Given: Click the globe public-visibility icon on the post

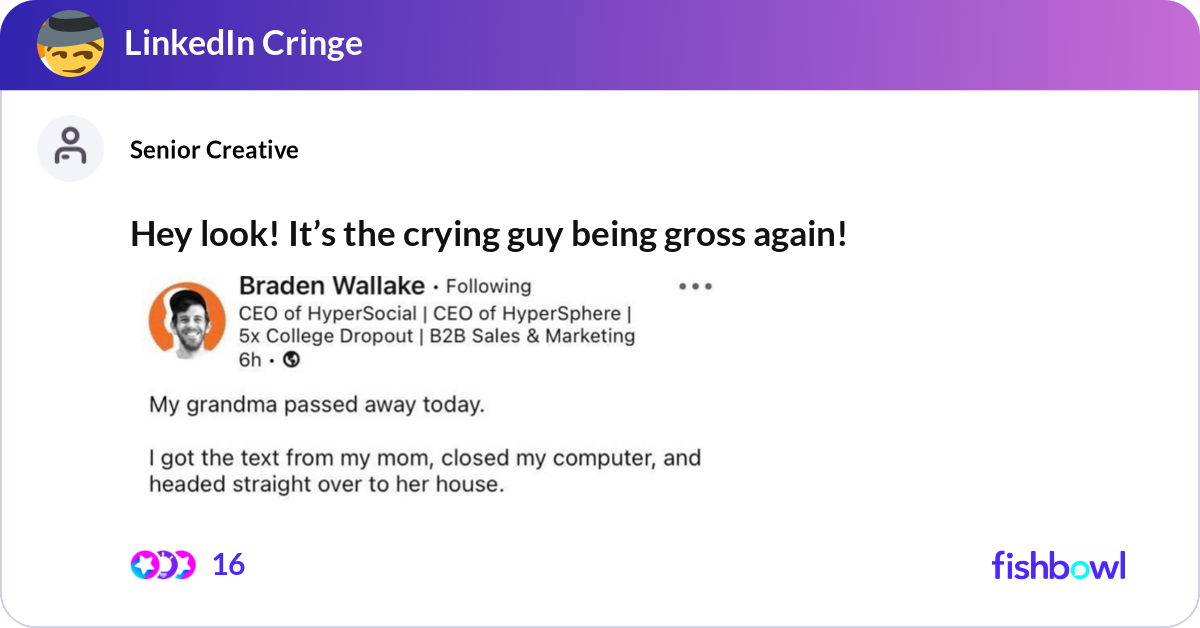Looking at the screenshot, I should (x=290, y=360).
